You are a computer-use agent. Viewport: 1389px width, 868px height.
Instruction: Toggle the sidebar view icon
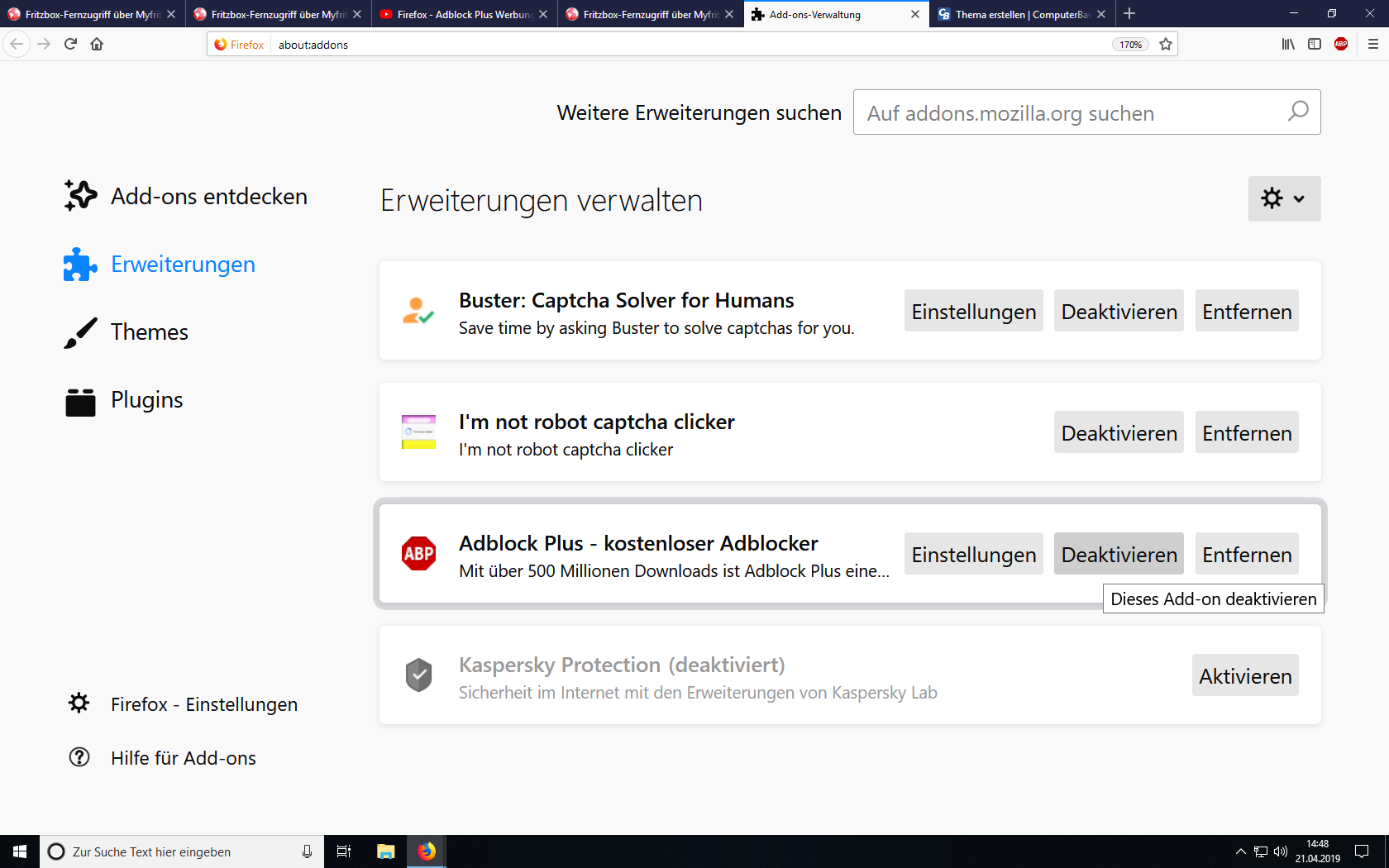[1315, 44]
